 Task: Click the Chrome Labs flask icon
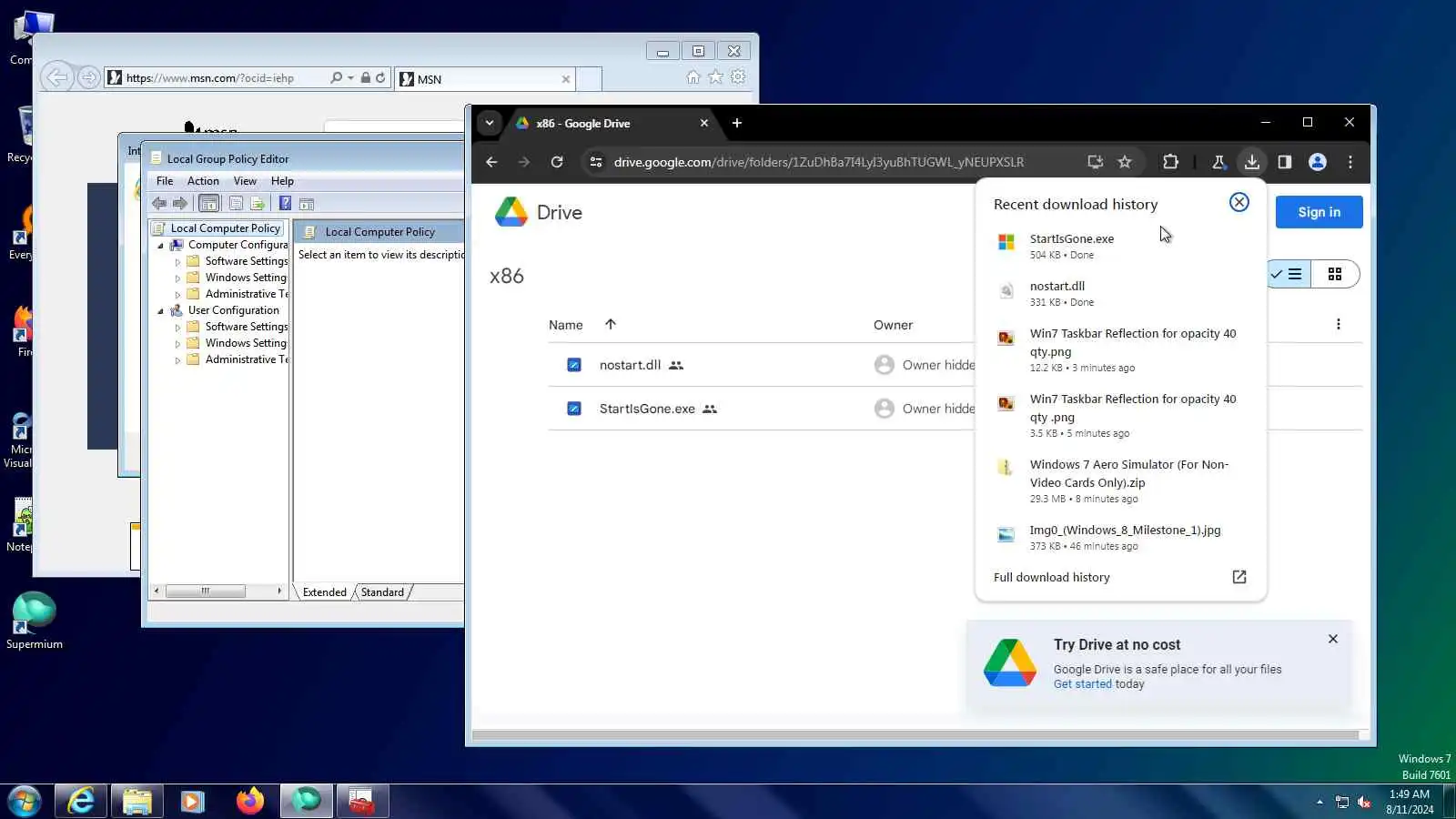[x=1218, y=162]
